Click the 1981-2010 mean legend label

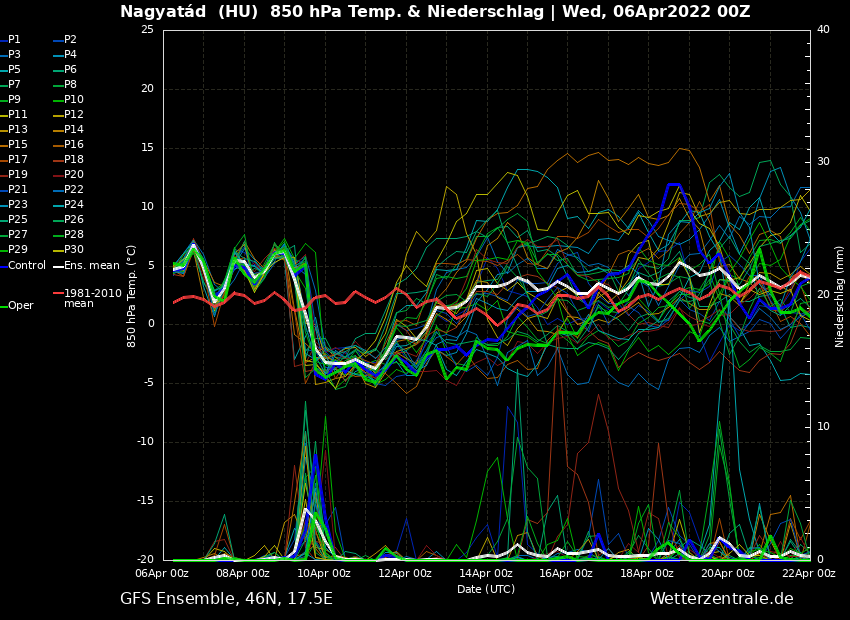(x=92, y=298)
